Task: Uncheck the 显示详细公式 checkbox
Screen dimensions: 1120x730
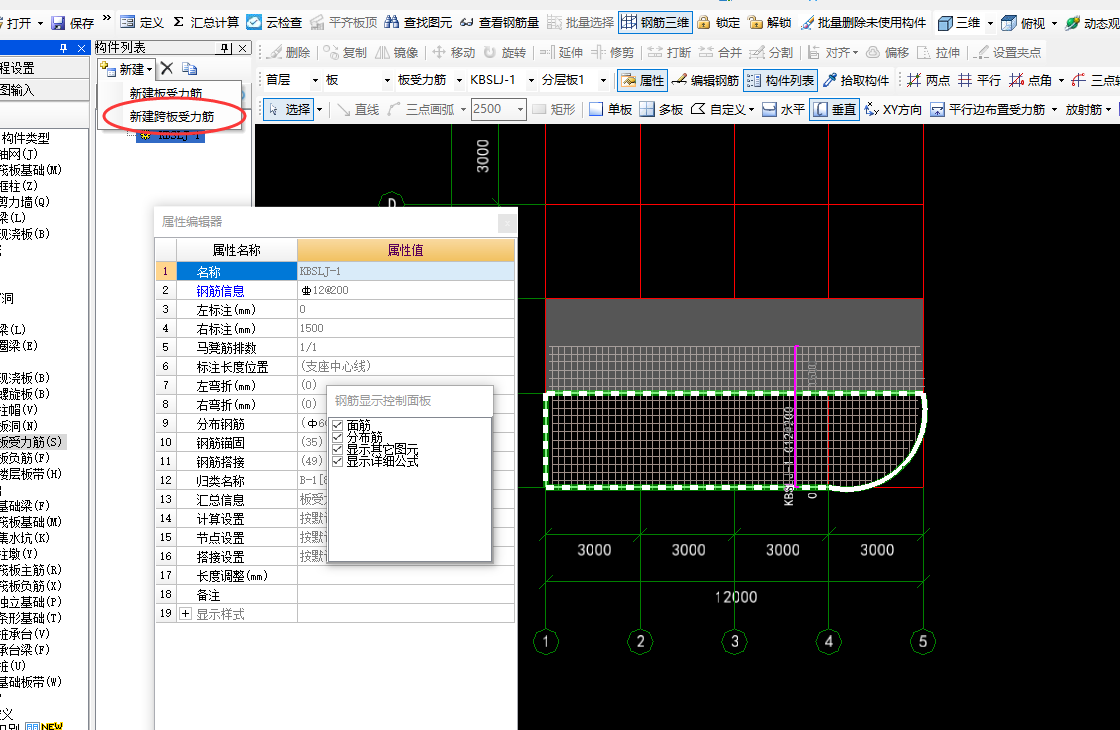Action: (338, 461)
